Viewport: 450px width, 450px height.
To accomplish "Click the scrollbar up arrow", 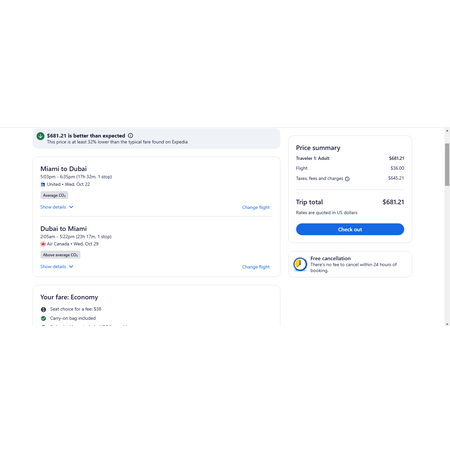I will (x=447, y=131).
